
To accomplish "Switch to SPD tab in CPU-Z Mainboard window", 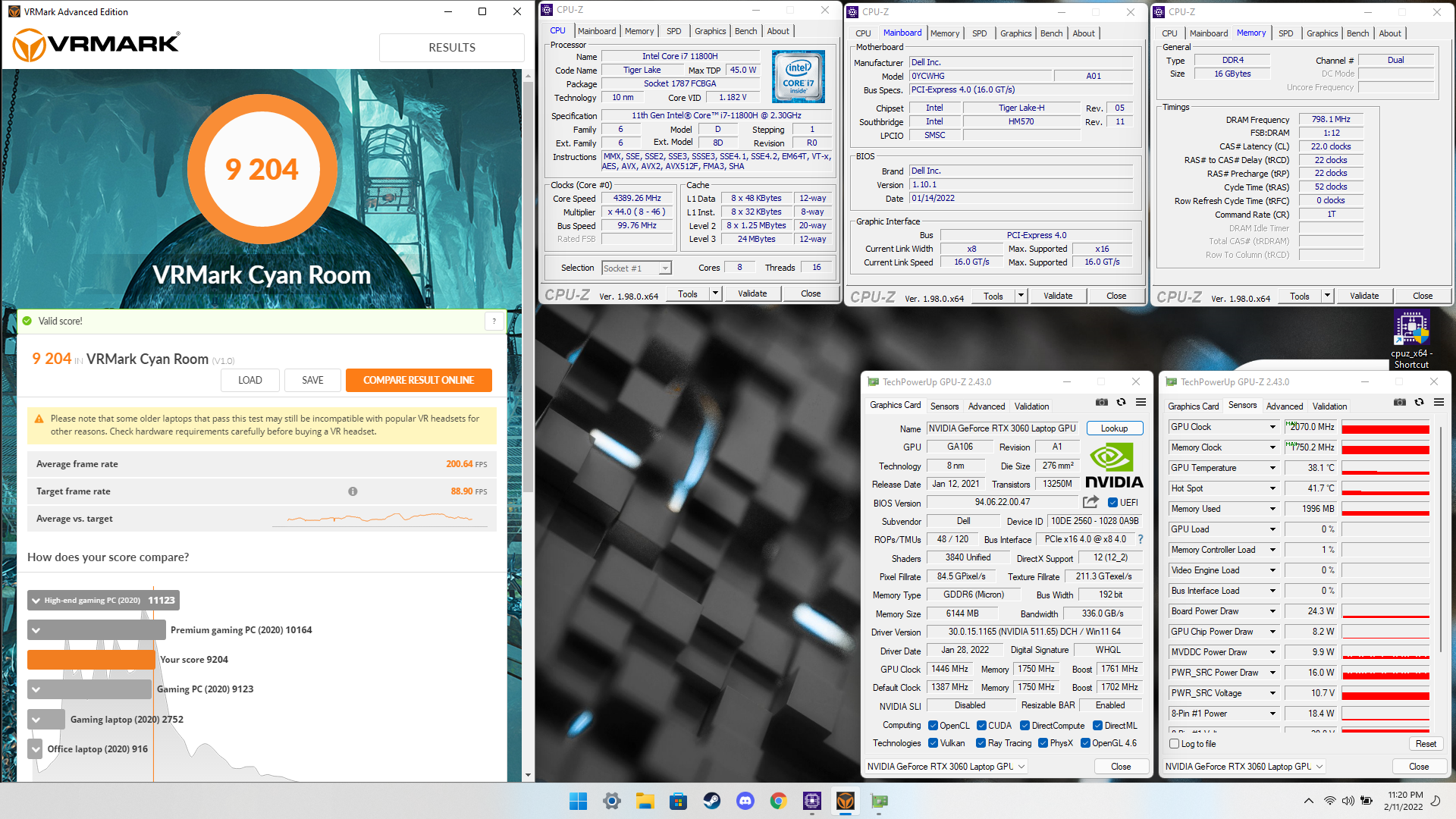I will 979,33.
